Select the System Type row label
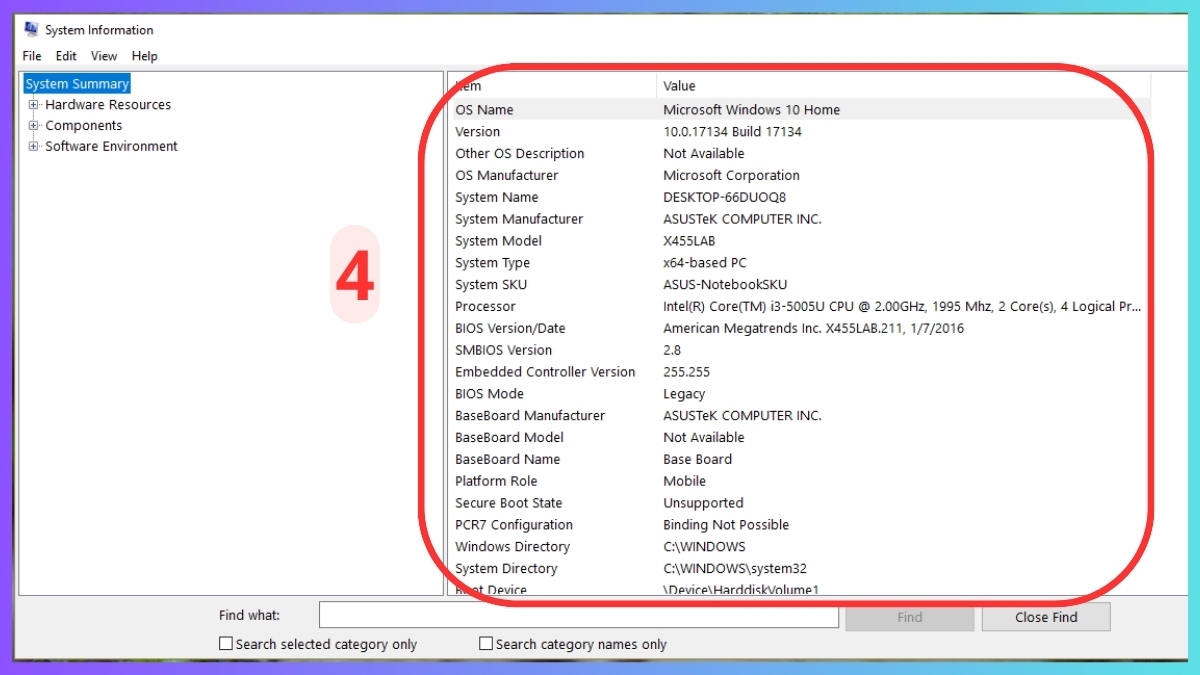Viewport: 1200px width, 675px height. [x=493, y=263]
